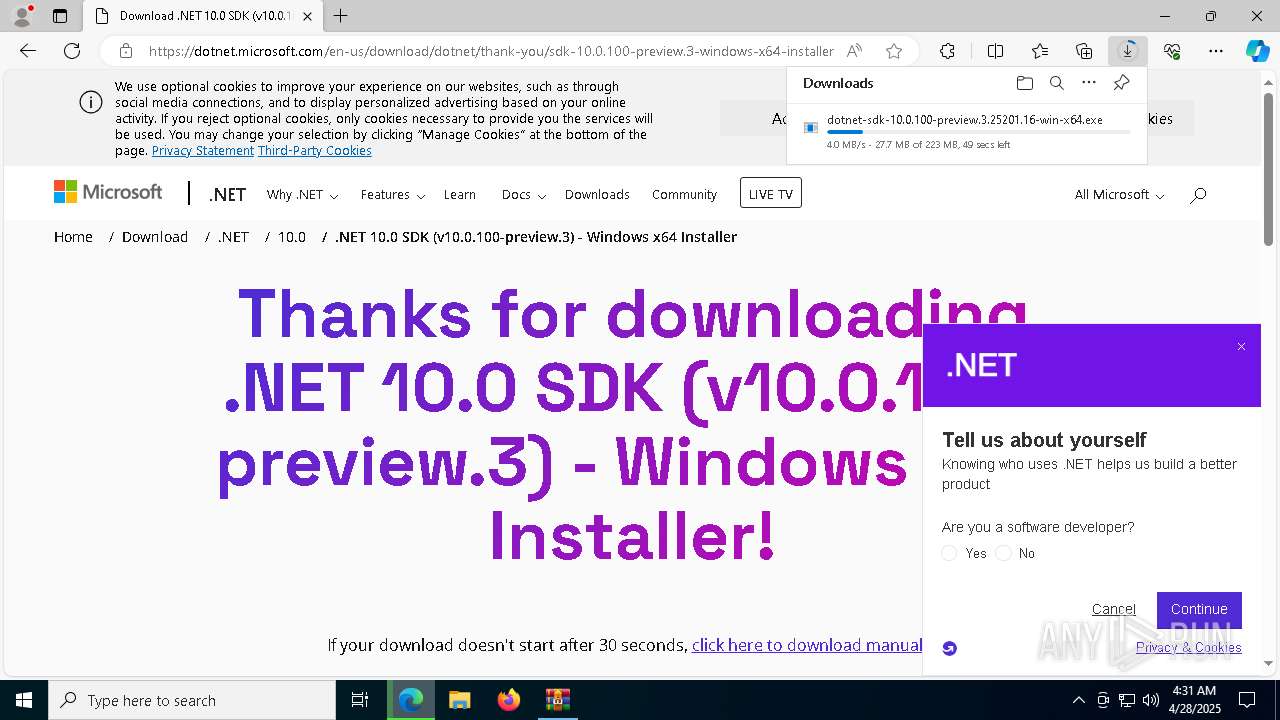This screenshot has height=720, width=1280.
Task: Refresh the page with the reload icon
Action: coord(72,51)
